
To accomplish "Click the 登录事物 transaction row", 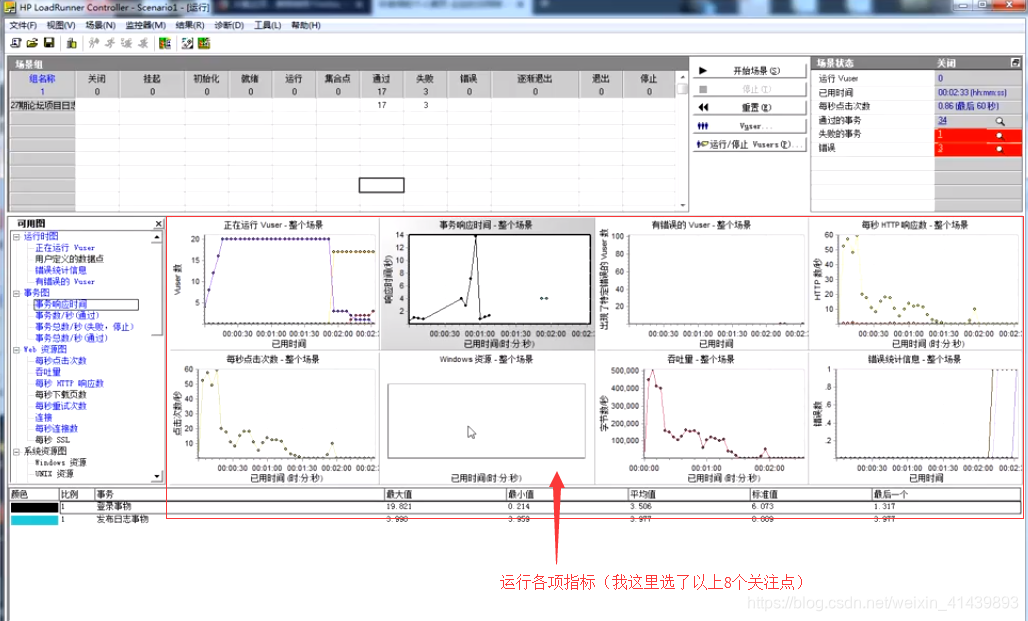I will (515, 507).
